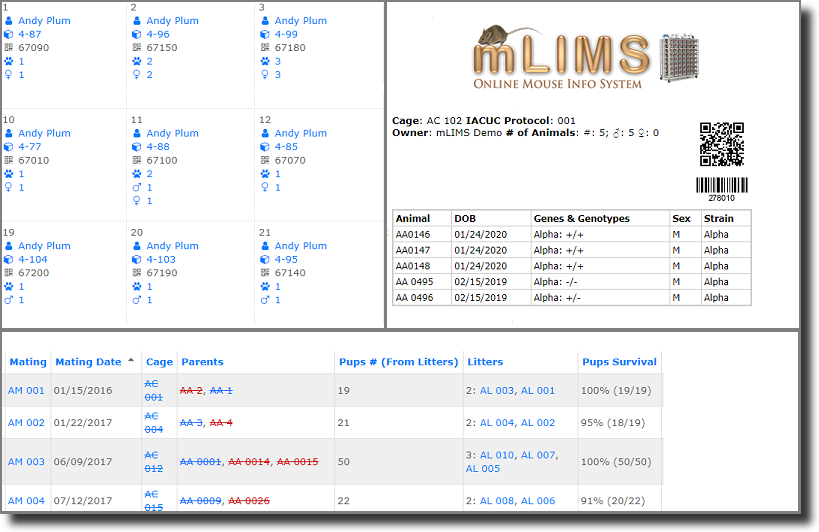Sort by the Litters column header
Viewport: 819px width, 532px height.
click(485, 362)
